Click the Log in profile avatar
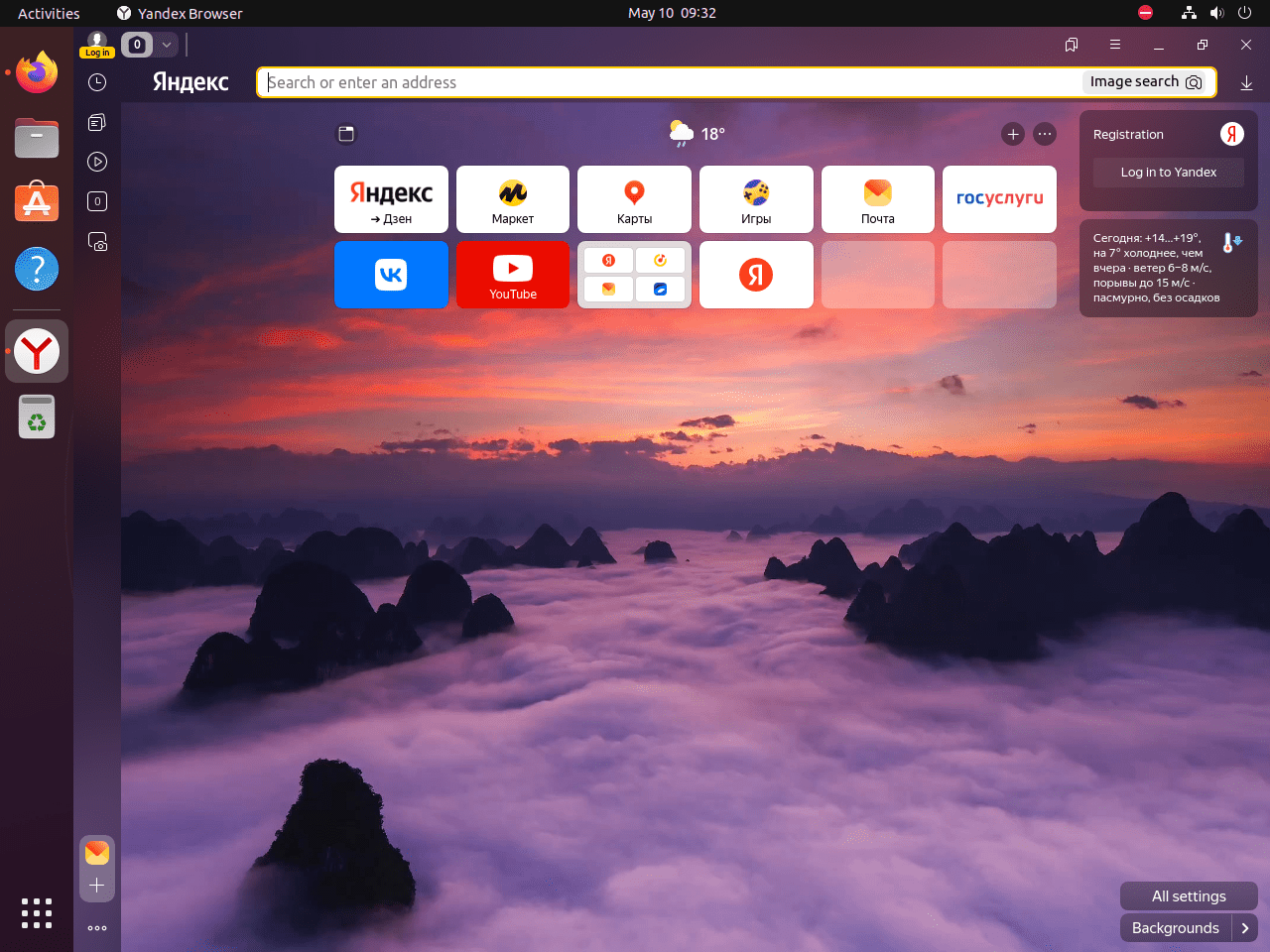 click(x=97, y=45)
